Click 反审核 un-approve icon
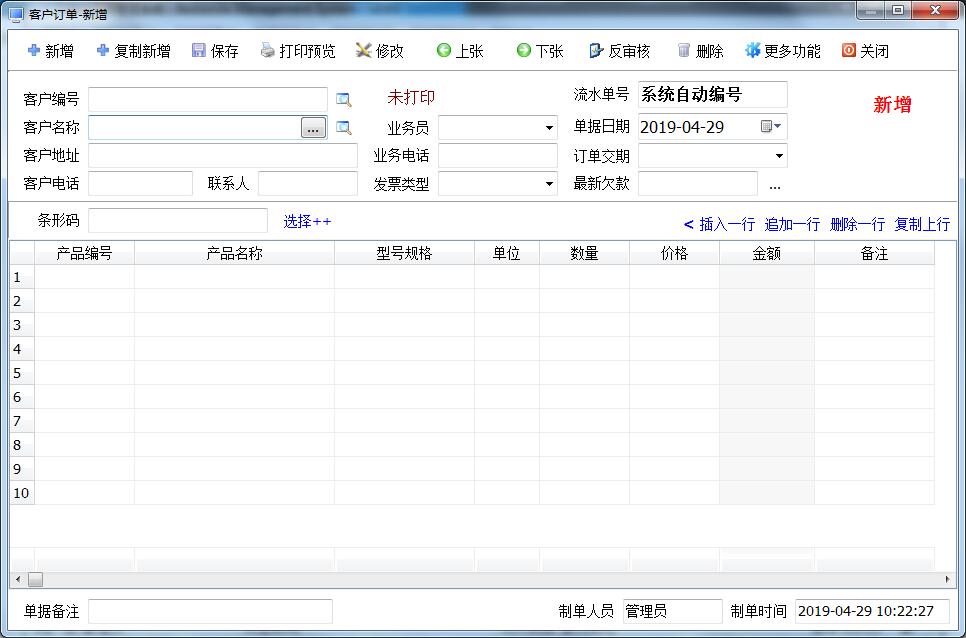This screenshot has height=638, width=966. click(597, 51)
